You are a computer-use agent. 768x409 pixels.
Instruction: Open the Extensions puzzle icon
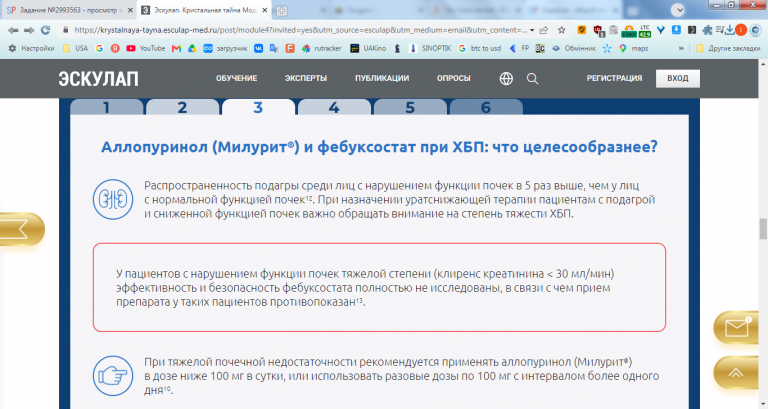point(707,30)
